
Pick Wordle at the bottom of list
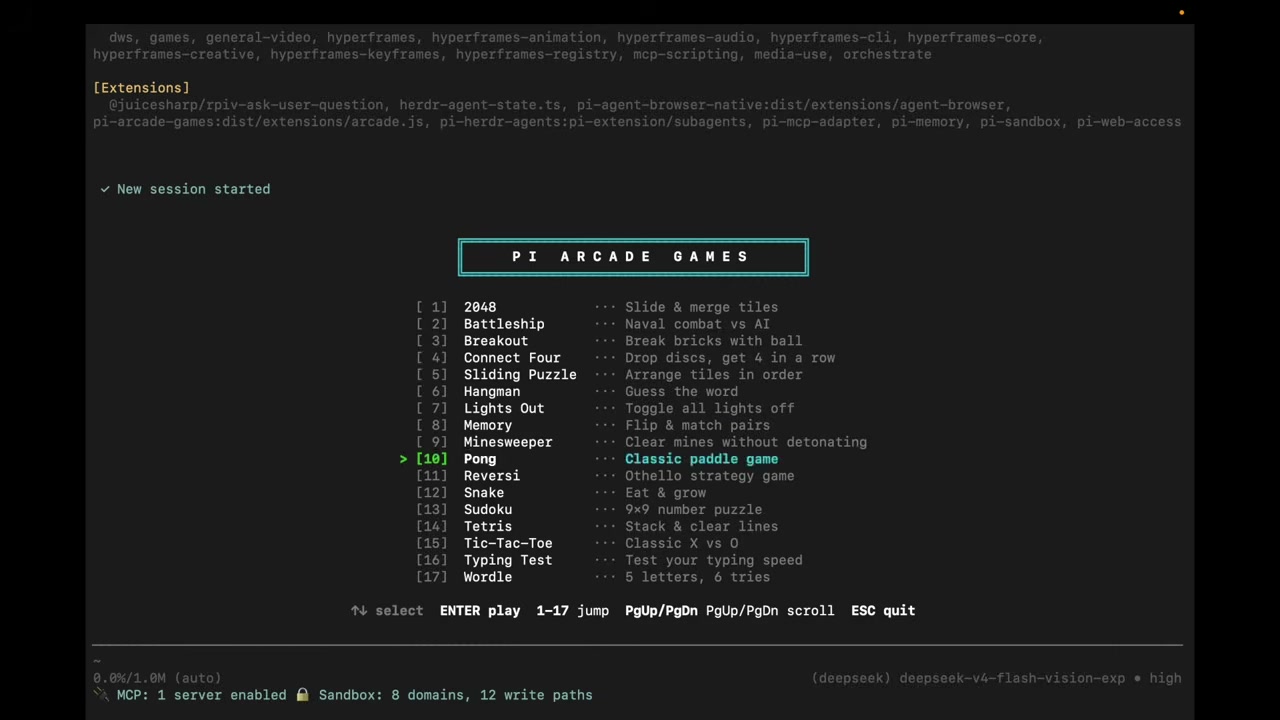pyautogui.click(x=593, y=577)
